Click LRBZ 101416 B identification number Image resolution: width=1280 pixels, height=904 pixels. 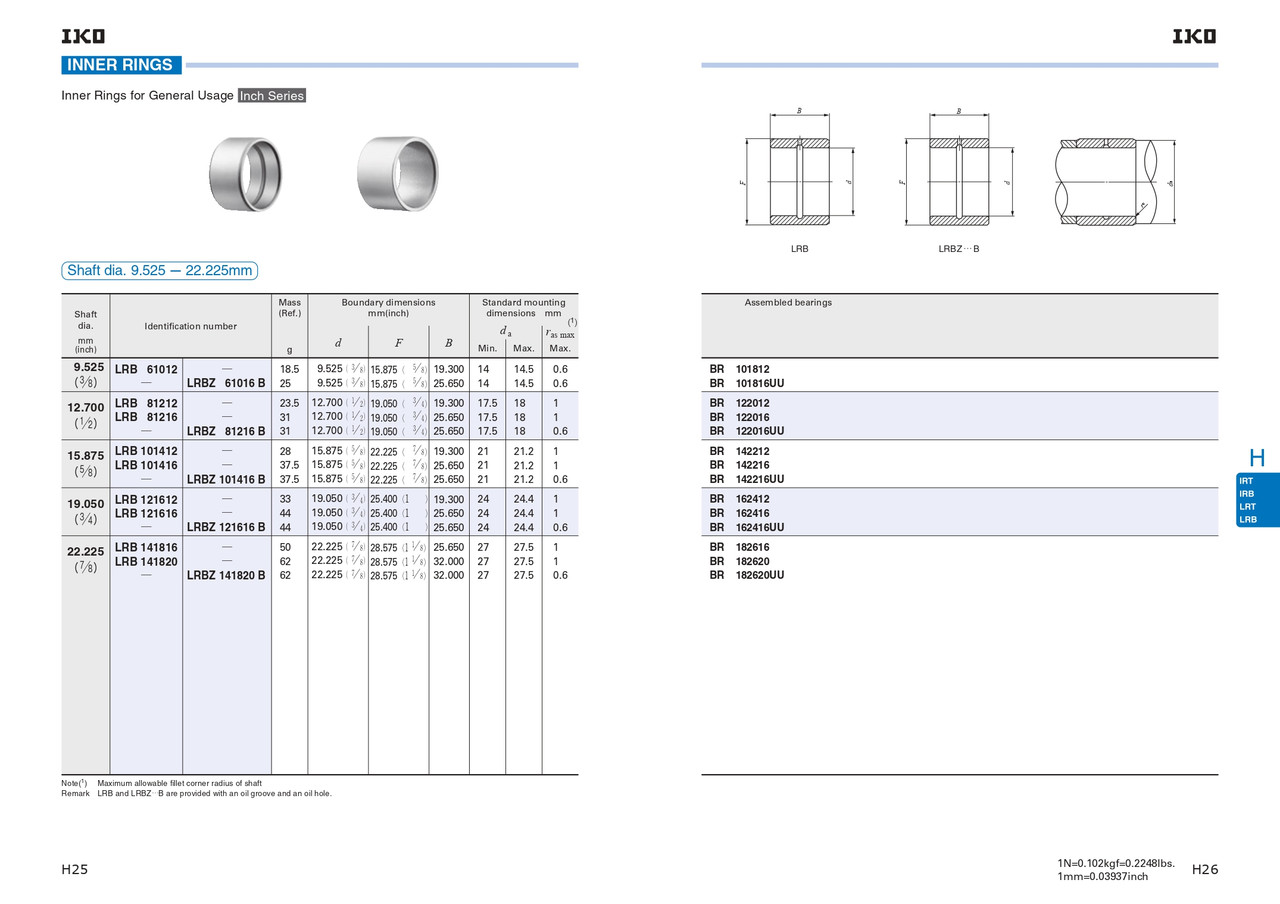(226, 479)
